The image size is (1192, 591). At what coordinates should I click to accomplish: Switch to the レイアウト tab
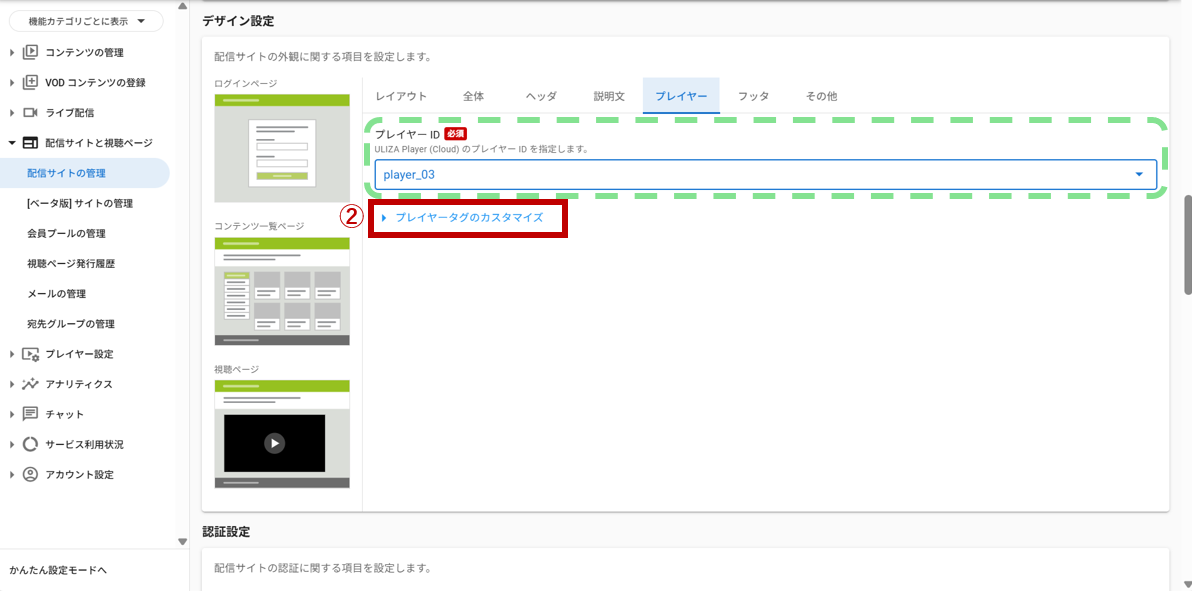tap(401, 96)
